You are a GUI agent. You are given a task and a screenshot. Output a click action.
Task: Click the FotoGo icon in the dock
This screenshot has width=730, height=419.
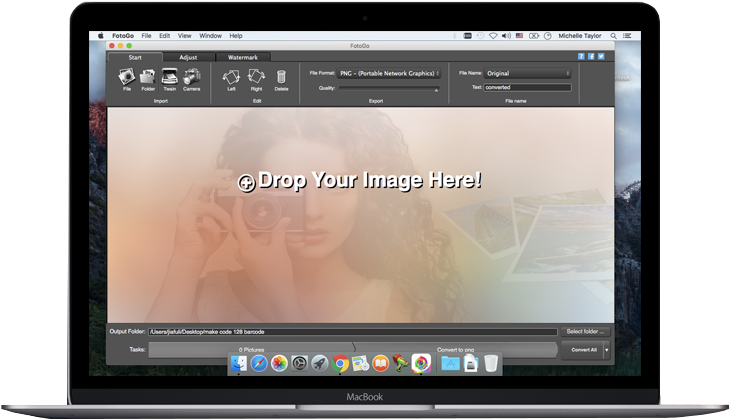pos(421,363)
